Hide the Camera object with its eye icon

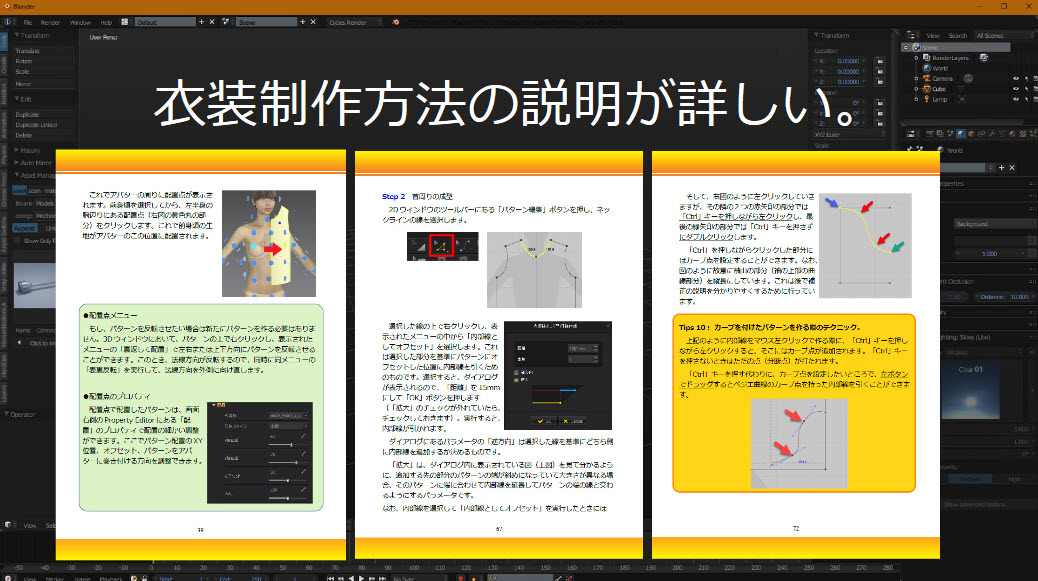coord(1015,79)
